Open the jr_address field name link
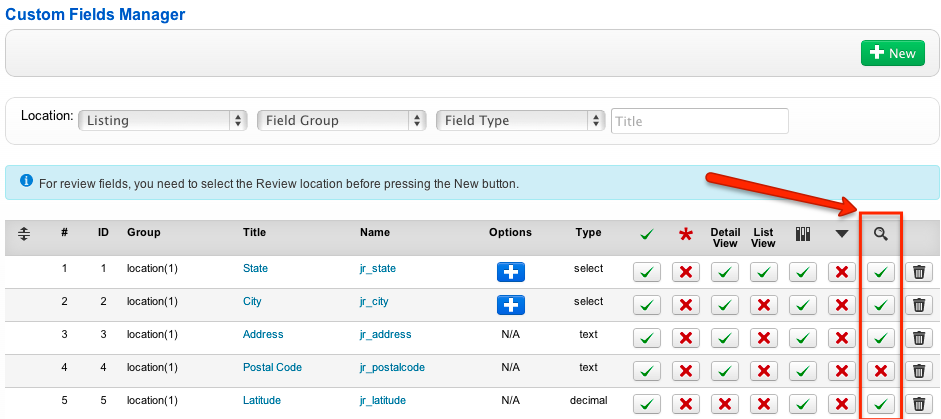The image size is (941, 419). coord(385,335)
